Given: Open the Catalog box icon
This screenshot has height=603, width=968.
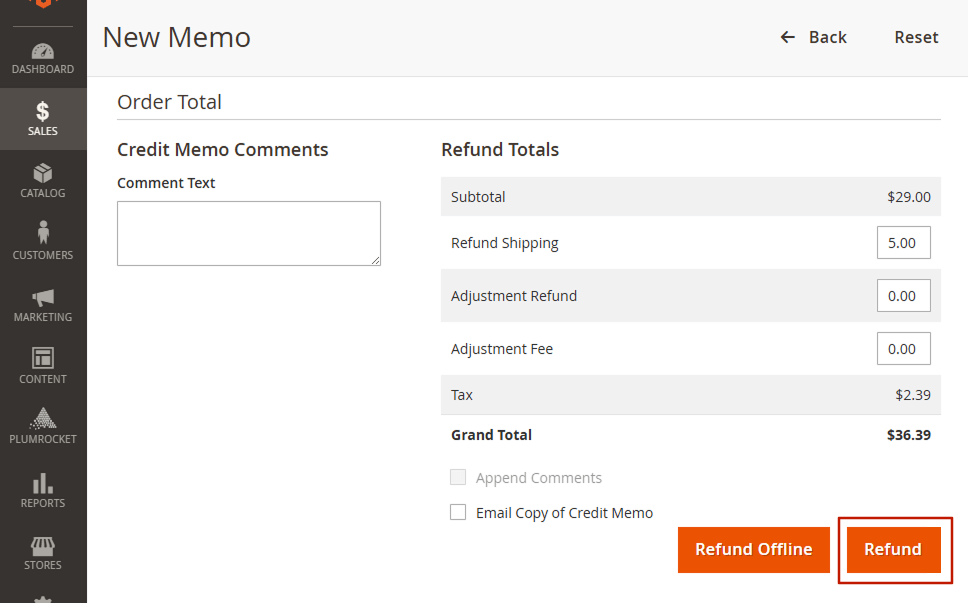Looking at the screenshot, I should [x=43, y=174].
